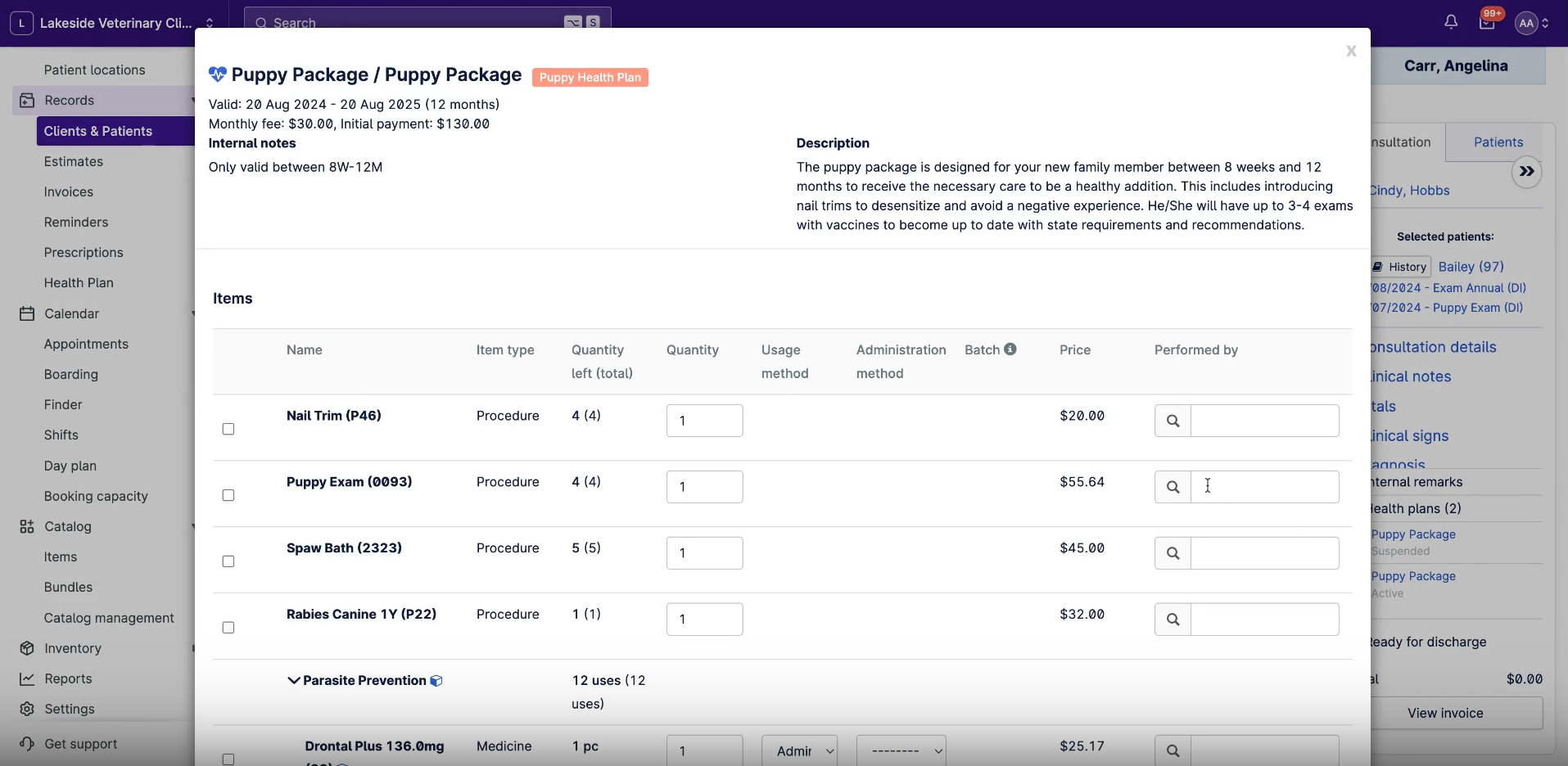The height and width of the screenshot is (766, 1568).
Task: Open Bailey's History button
Action: tap(1401, 267)
